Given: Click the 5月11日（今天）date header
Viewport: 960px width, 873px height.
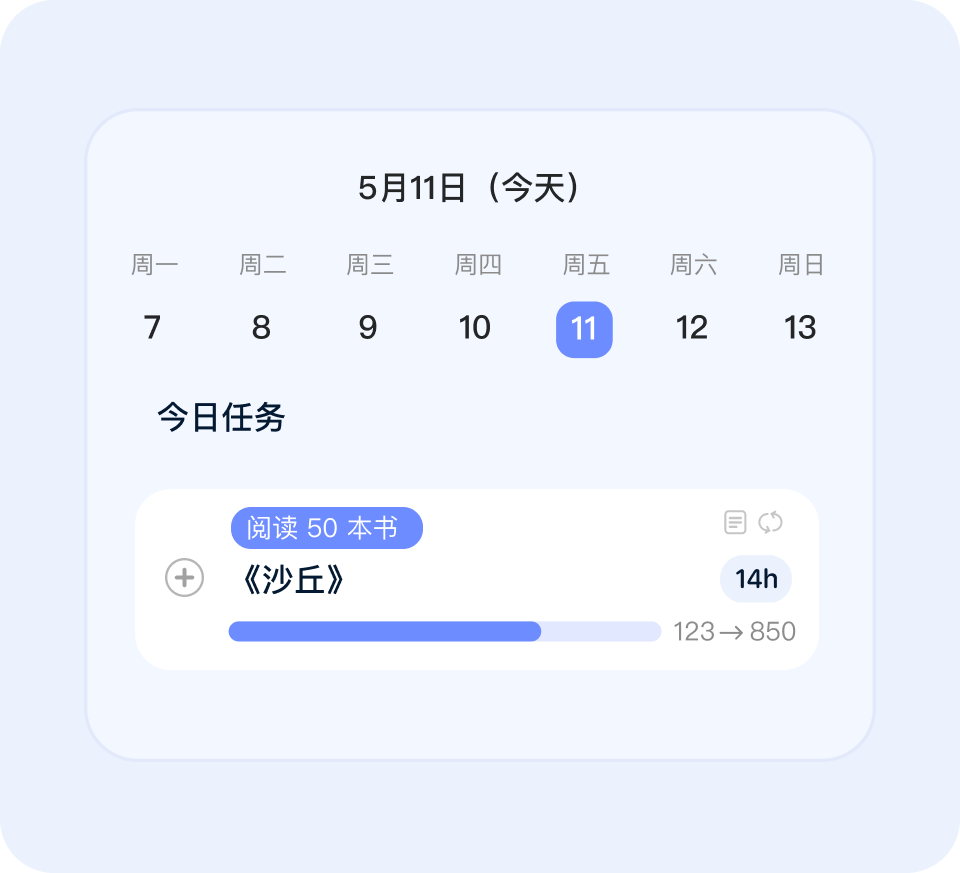Looking at the screenshot, I should pos(471,188).
